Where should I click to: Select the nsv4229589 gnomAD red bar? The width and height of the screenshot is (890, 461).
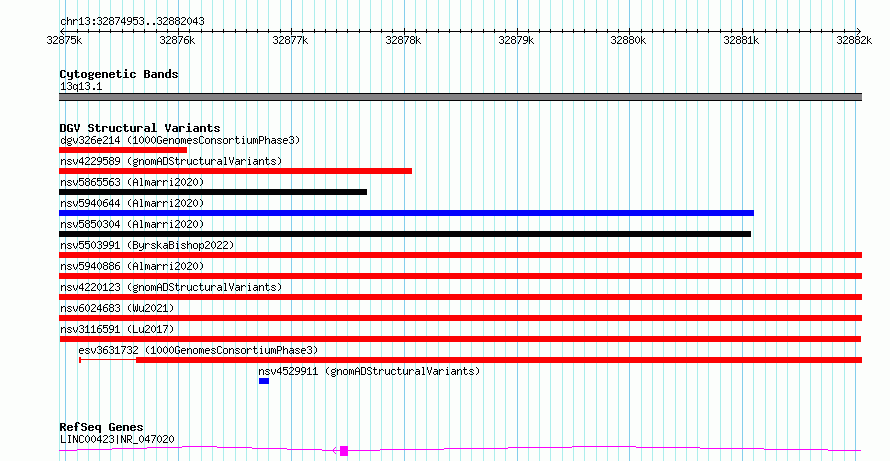[x=236, y=171]
